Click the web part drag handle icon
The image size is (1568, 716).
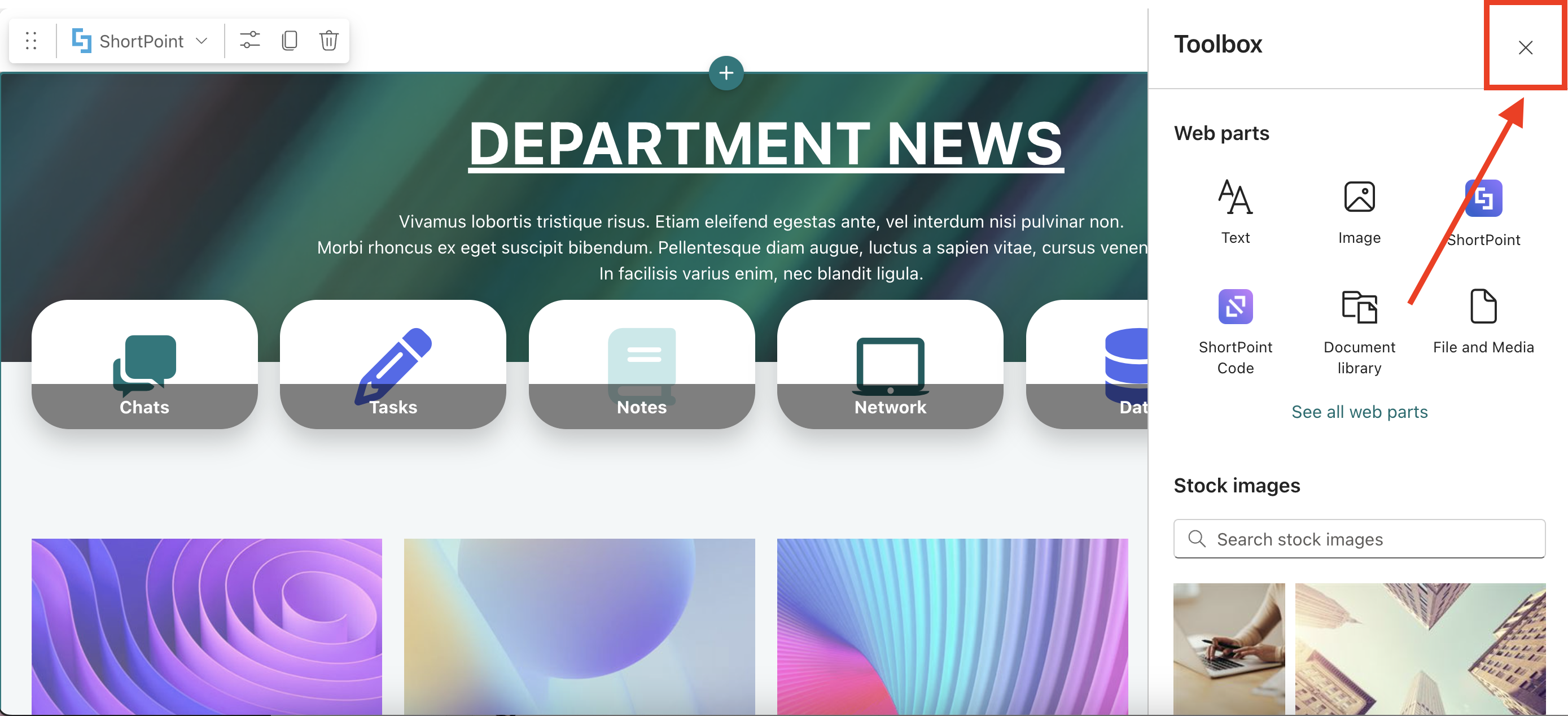click(x=31, y=41)
